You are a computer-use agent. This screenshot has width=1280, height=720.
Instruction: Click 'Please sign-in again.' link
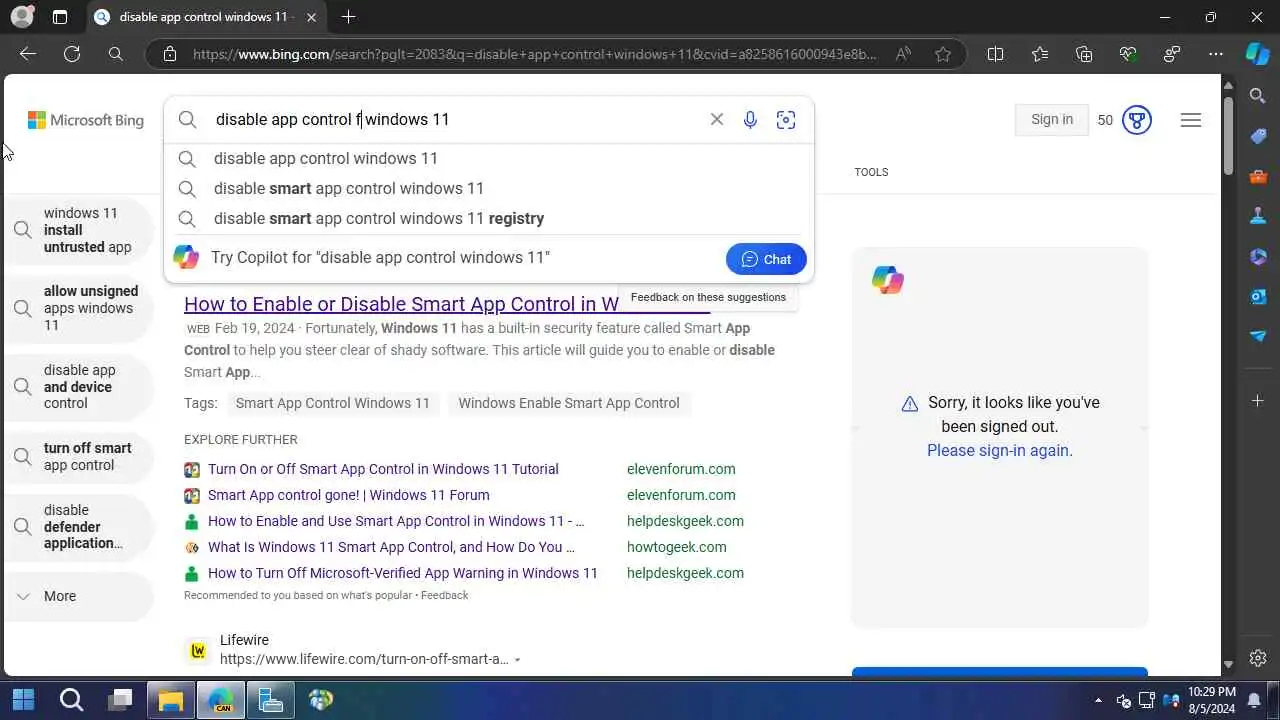tap(1000, 450)
